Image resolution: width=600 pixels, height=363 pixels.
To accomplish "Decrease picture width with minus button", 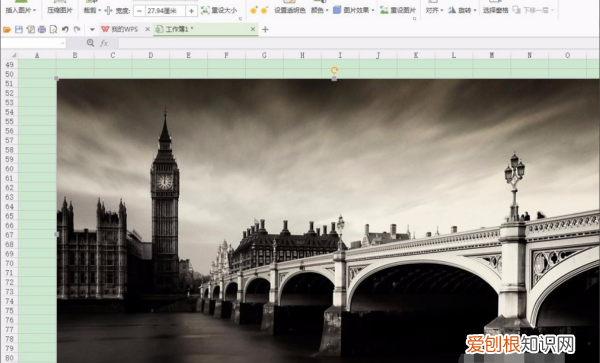I will (x=139, y=11).
